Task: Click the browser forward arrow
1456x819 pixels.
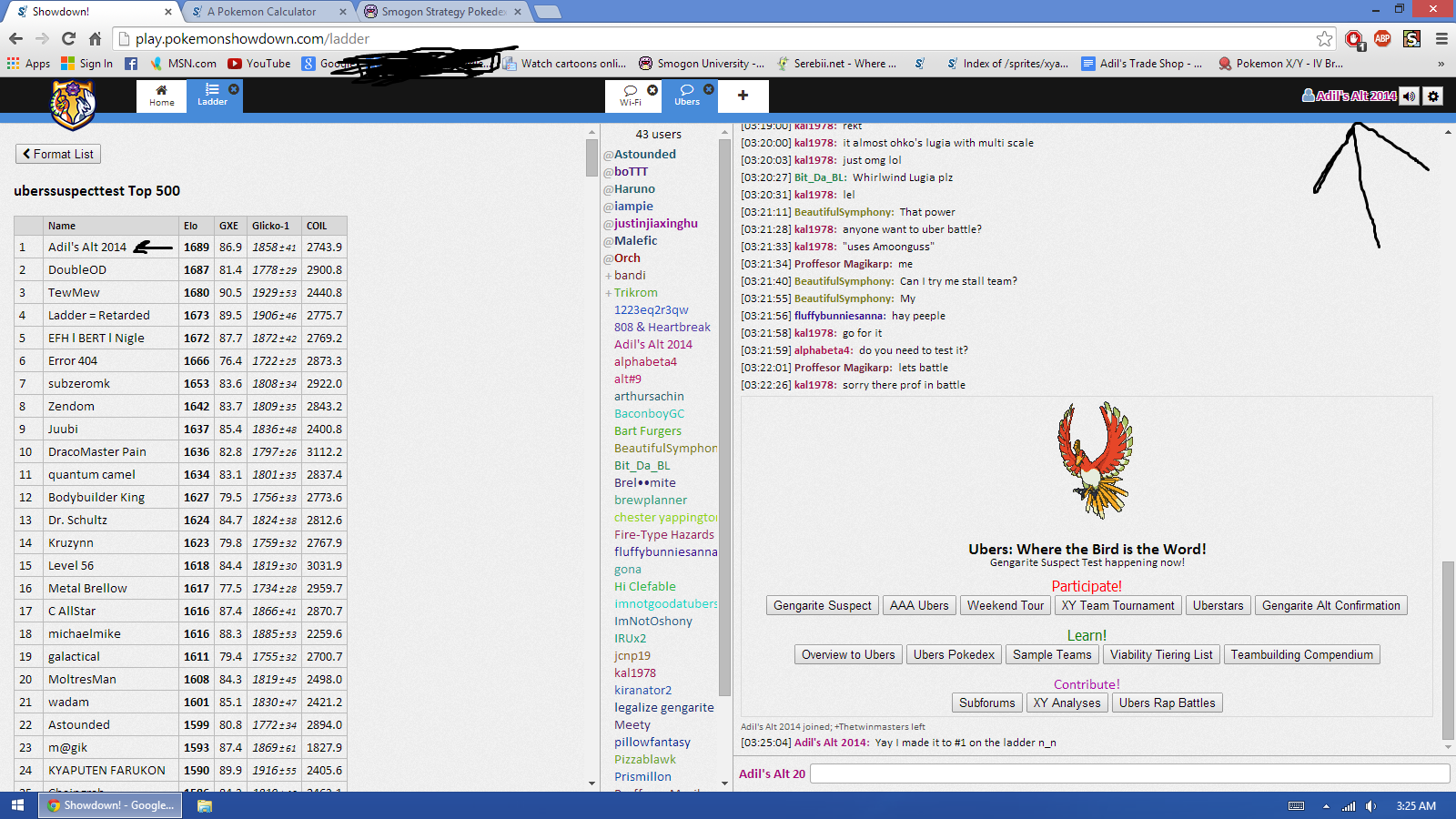Action: [x=42, y=38]
